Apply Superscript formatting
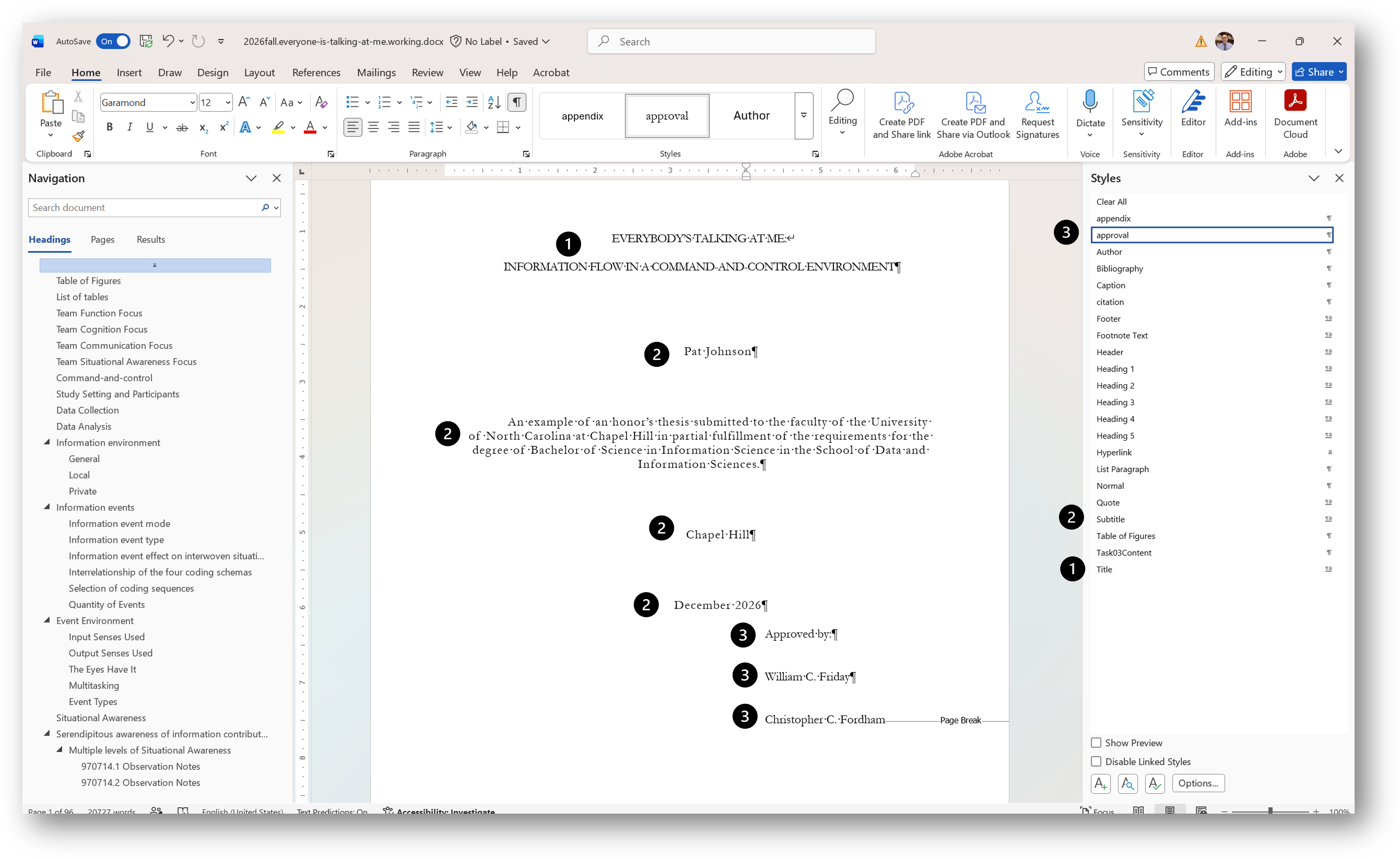Image resolution: width=1400 pixels, height=859 pixels. [224, 127]
